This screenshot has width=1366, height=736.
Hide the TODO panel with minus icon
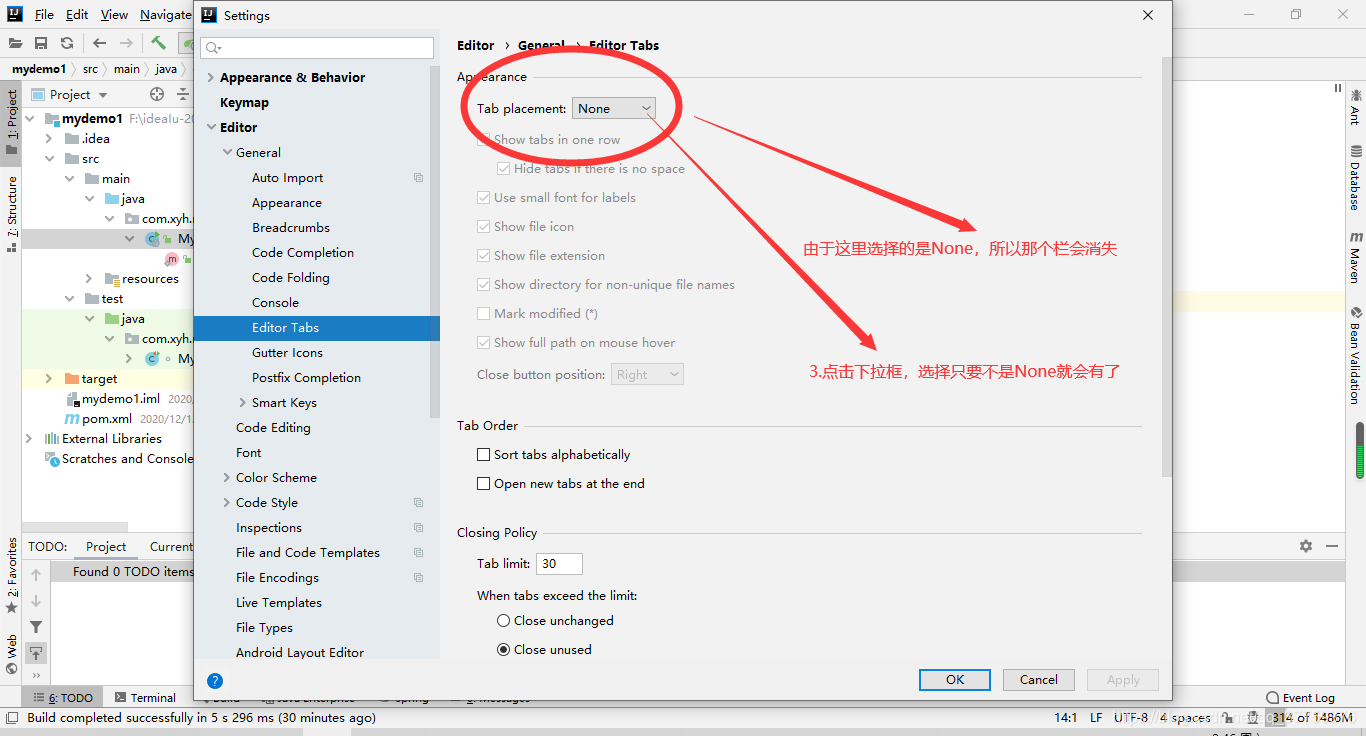(x=1332, y=546)
